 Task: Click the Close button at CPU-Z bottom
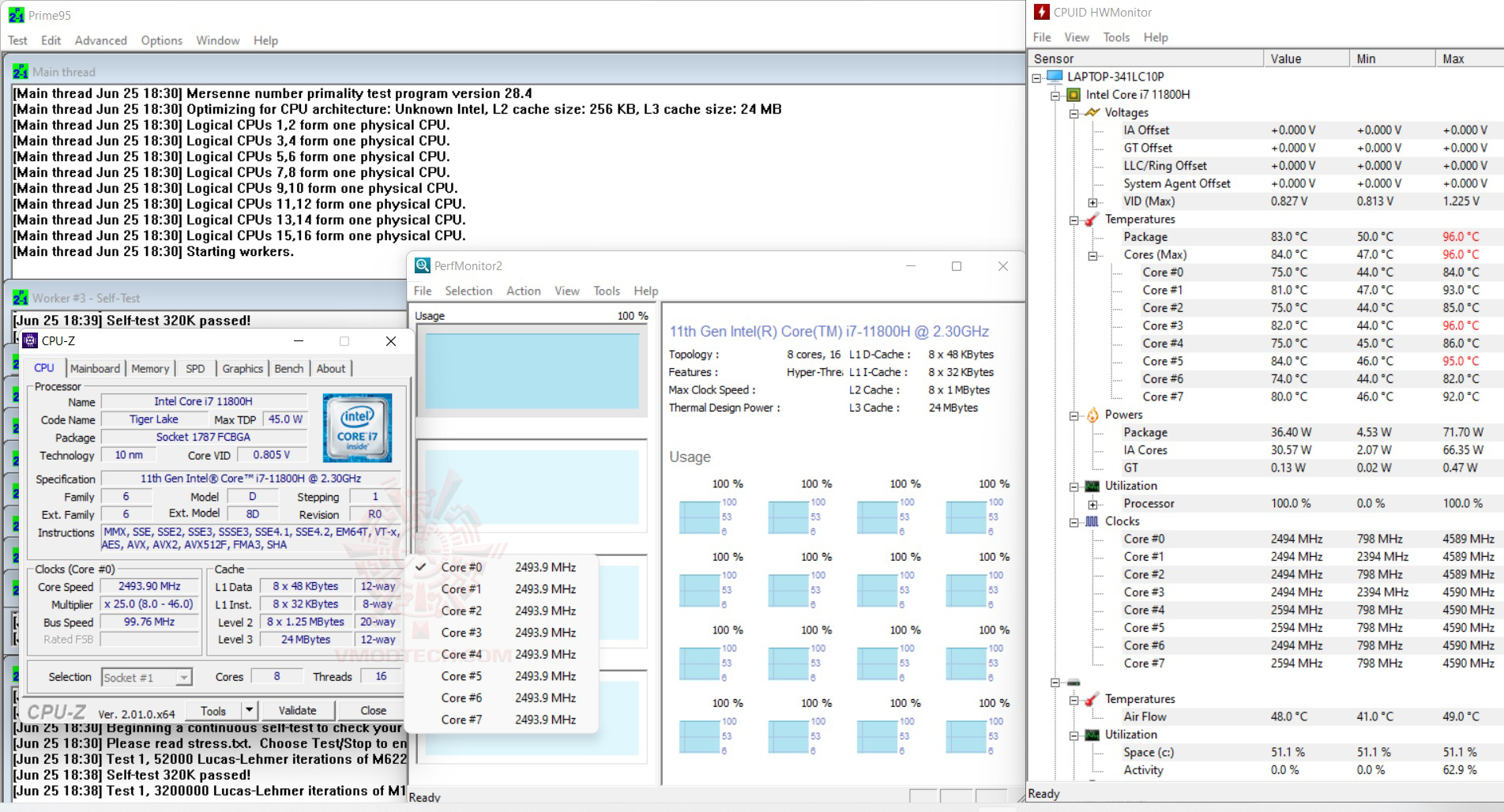[373, 711]
